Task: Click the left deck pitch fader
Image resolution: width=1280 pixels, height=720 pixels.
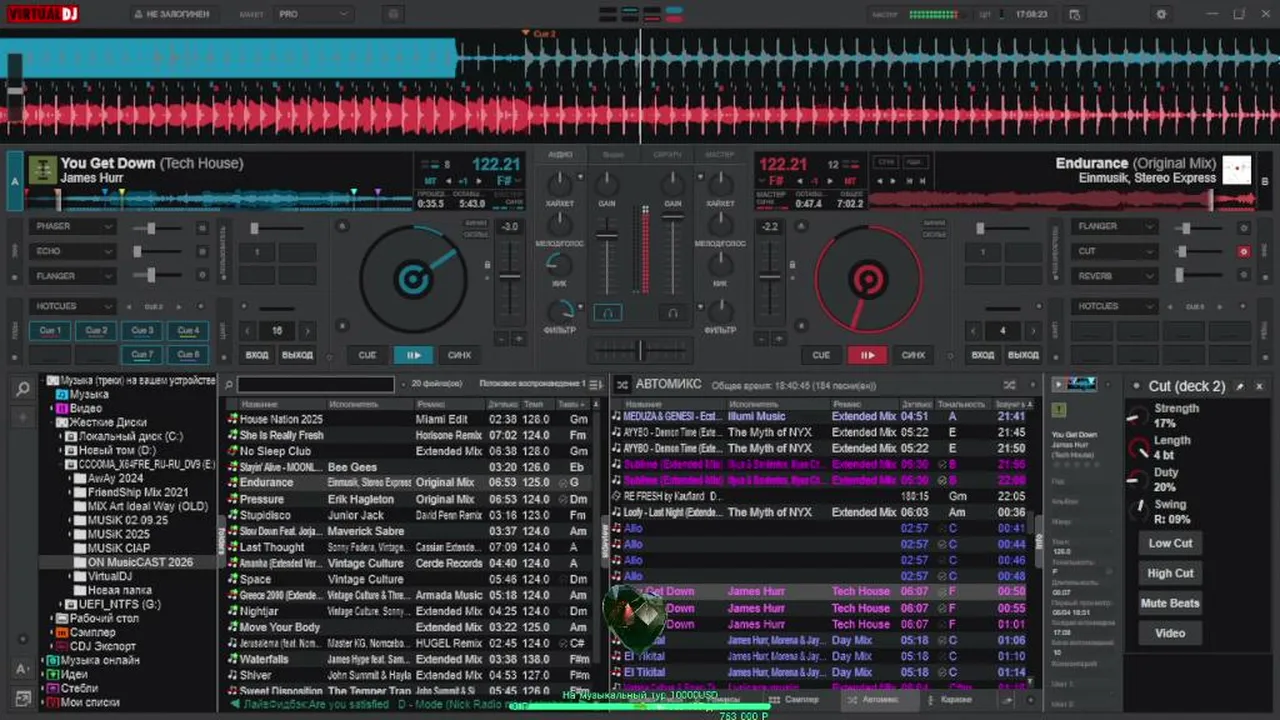Action: 510,278
